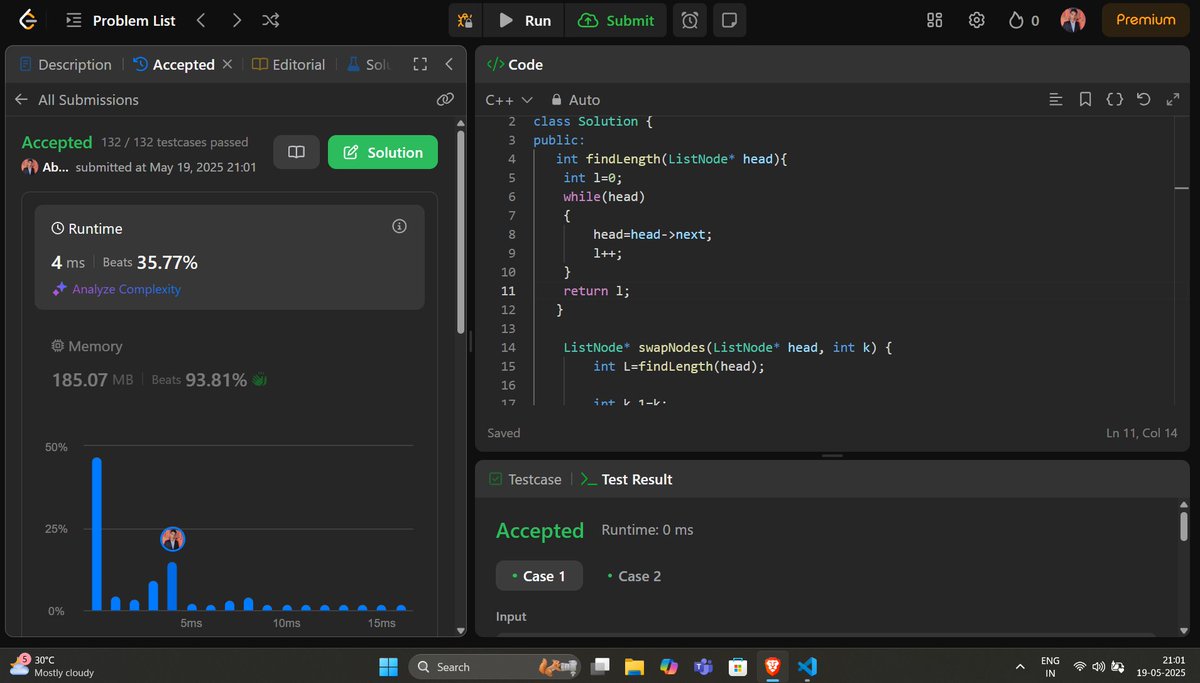
Task: Show hidden system tray icons
Action: [x=1020, y=666]
